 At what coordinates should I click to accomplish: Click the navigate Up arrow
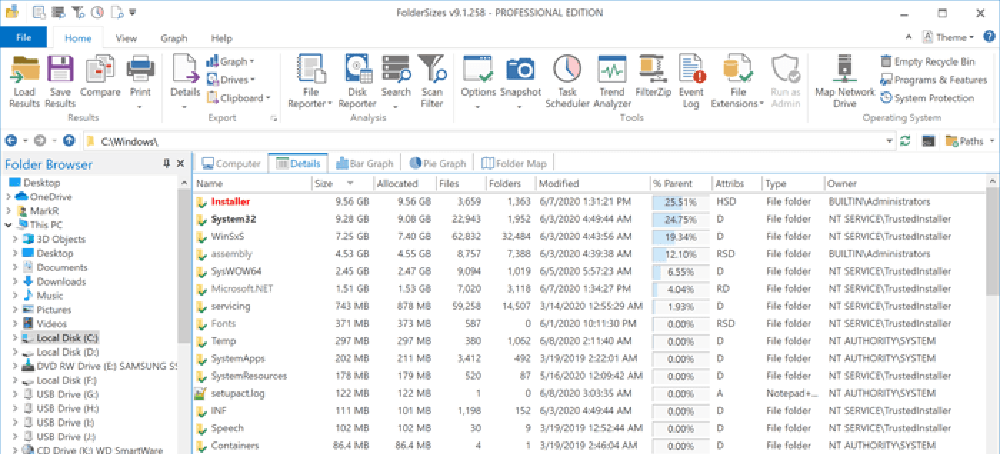click(69, 141)
